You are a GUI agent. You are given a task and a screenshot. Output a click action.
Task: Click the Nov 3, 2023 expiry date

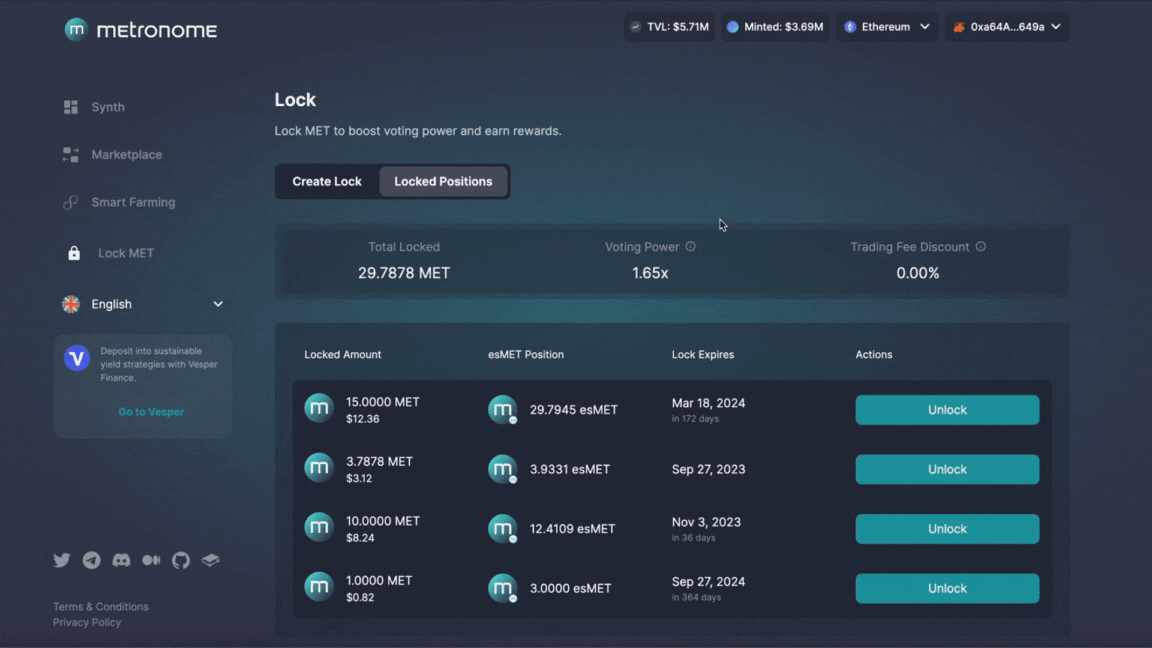706,522
